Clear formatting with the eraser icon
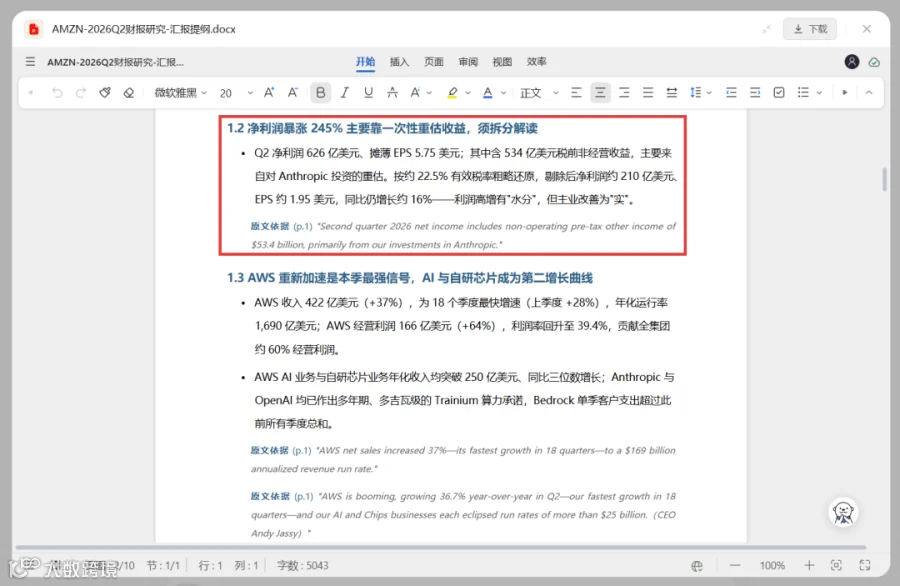 (129, 92)
